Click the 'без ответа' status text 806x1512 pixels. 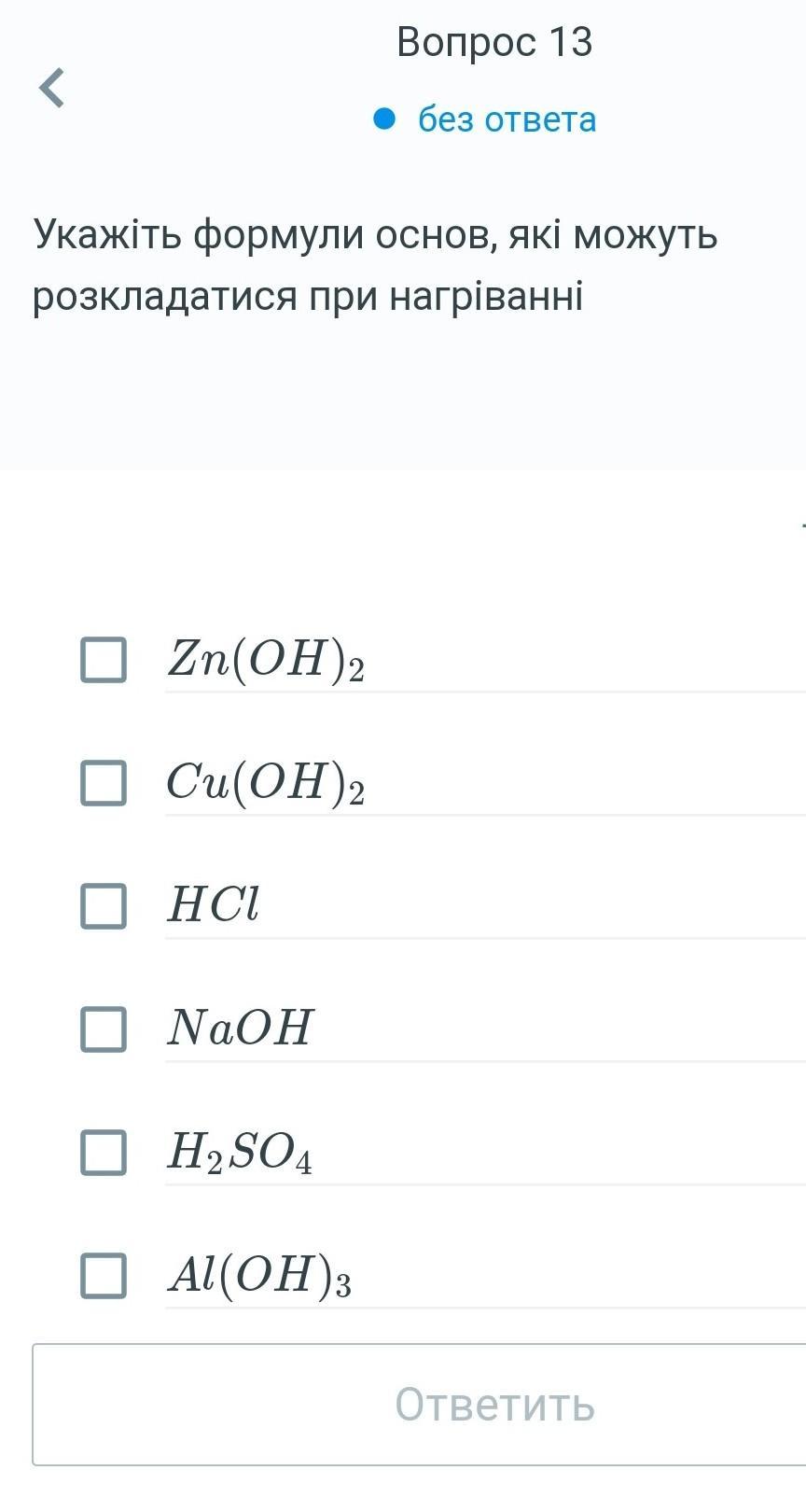507,119
